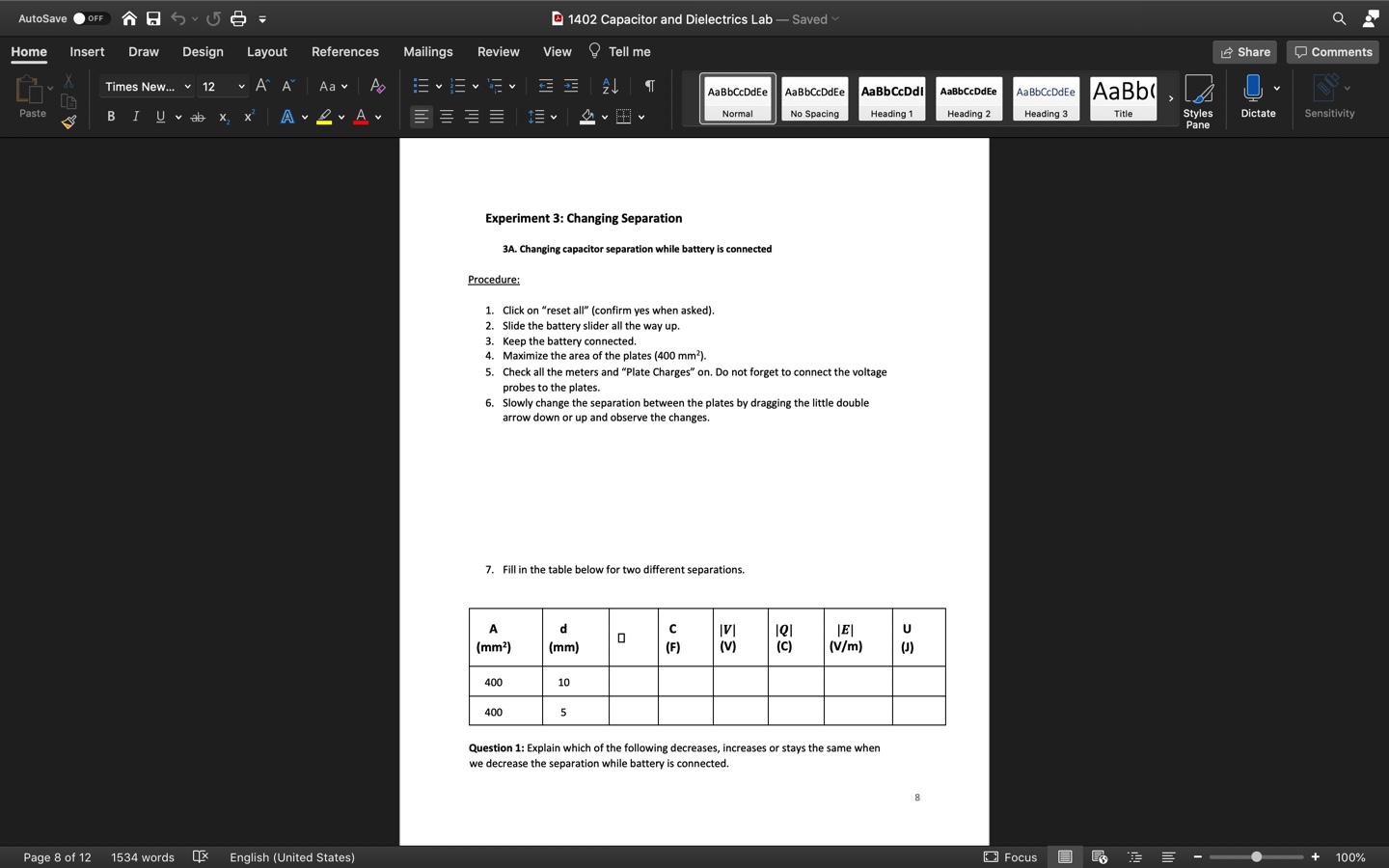Click the subscript icon
This screenshot has width=1389, height=868.
(x=223, y=117)
